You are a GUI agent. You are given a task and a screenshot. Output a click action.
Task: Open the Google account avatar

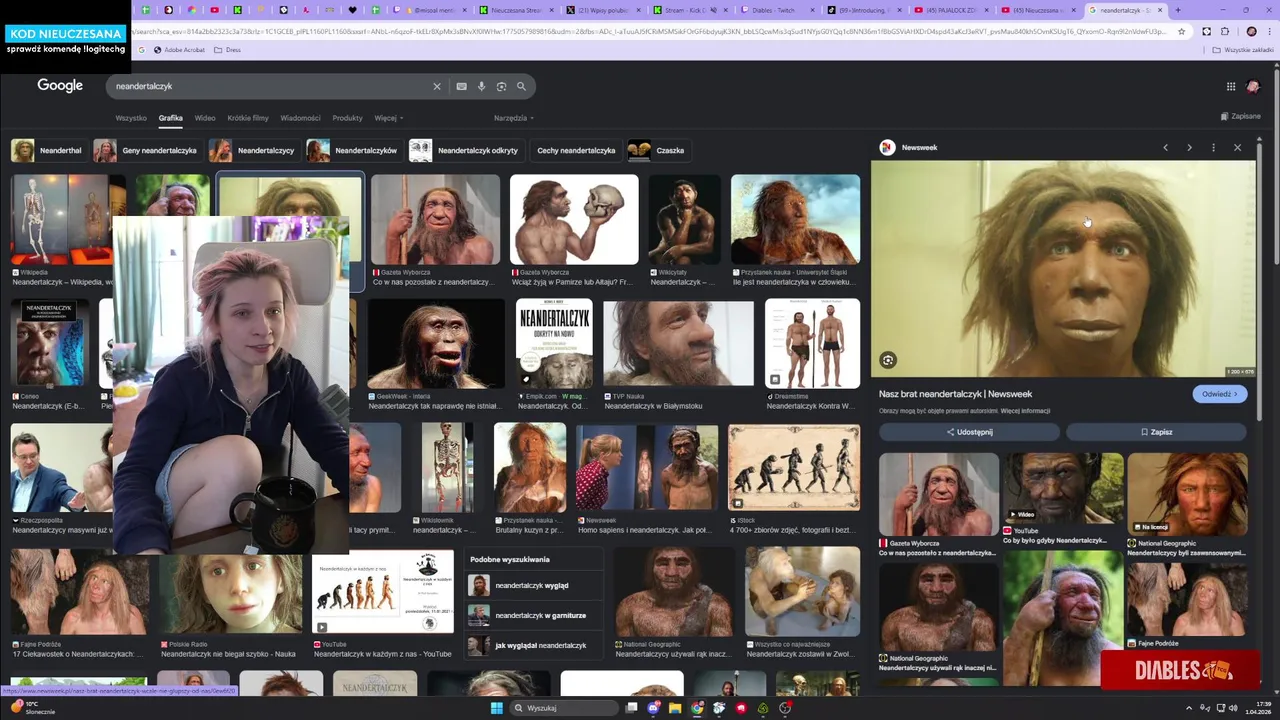pos(1253,86)
